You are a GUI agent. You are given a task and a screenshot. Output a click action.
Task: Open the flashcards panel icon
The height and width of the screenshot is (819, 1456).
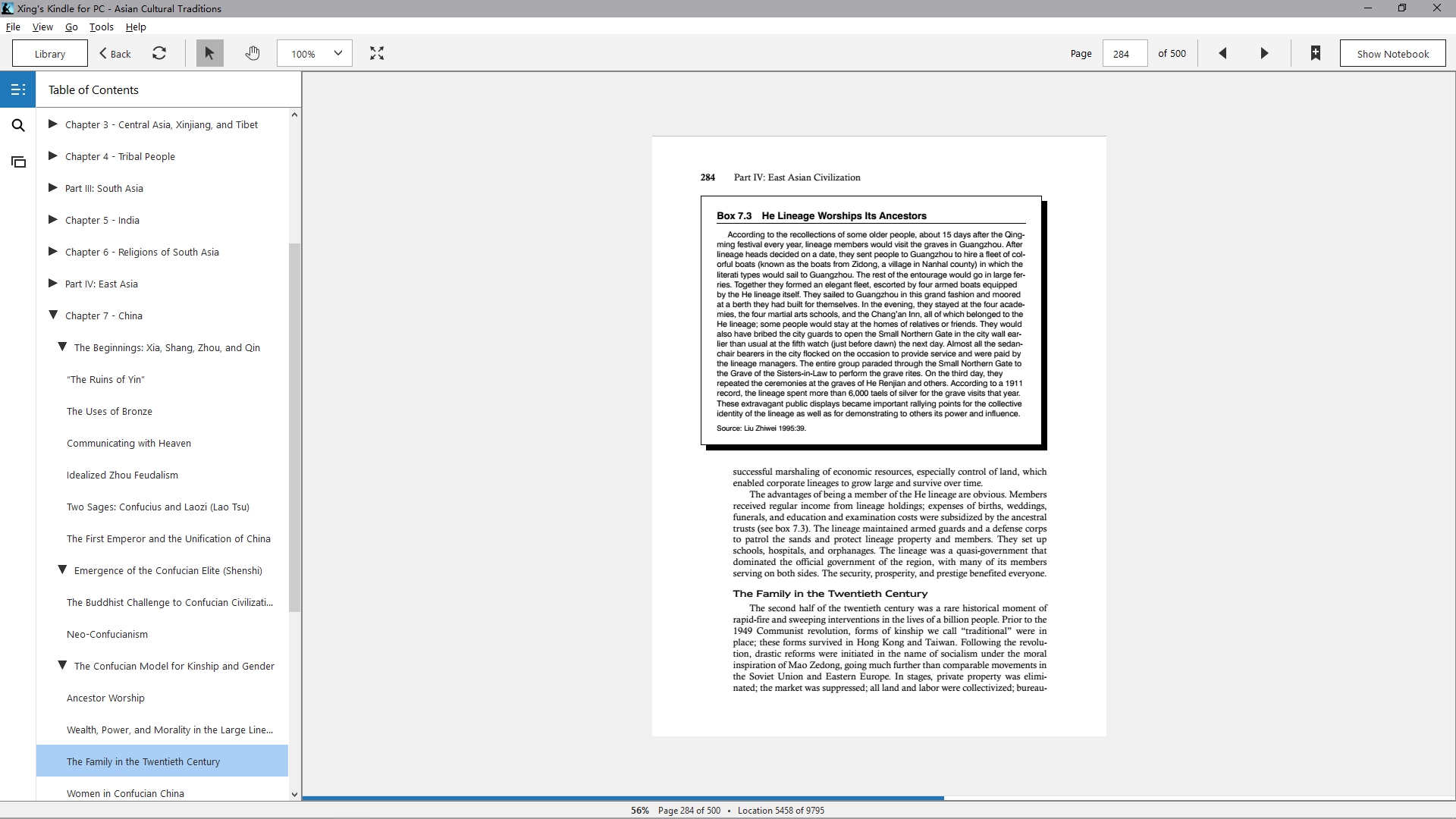18,162
